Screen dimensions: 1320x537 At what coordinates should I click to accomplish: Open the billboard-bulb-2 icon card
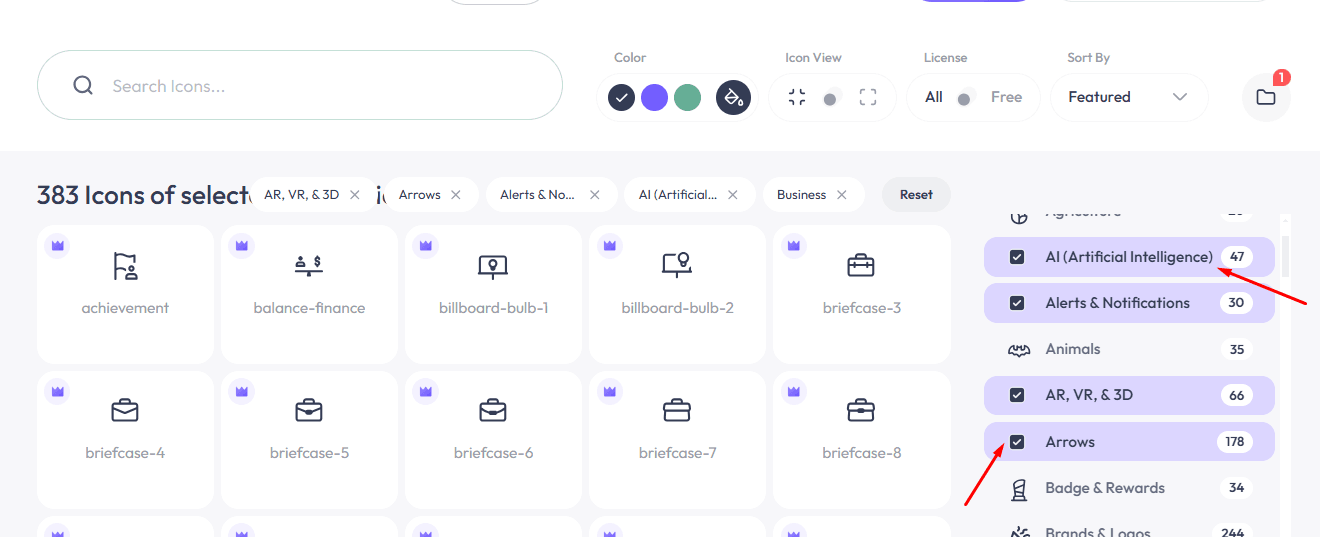tap(677, 294)
